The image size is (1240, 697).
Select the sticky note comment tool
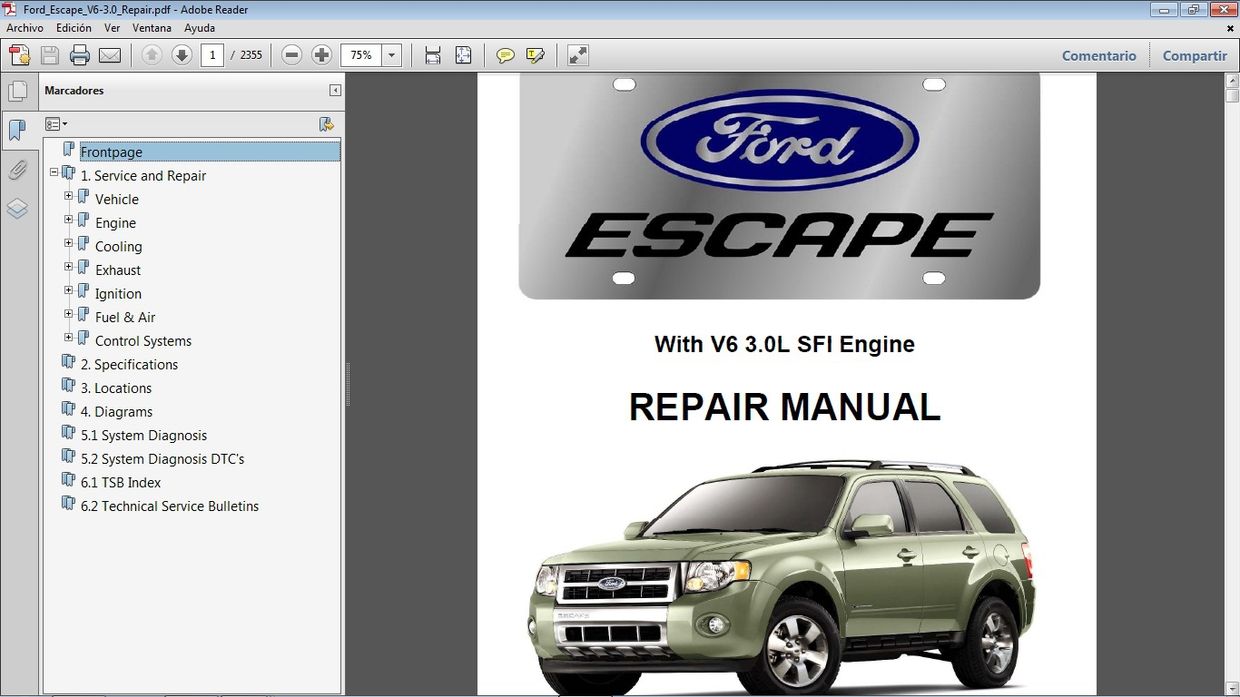coord(505,55)
